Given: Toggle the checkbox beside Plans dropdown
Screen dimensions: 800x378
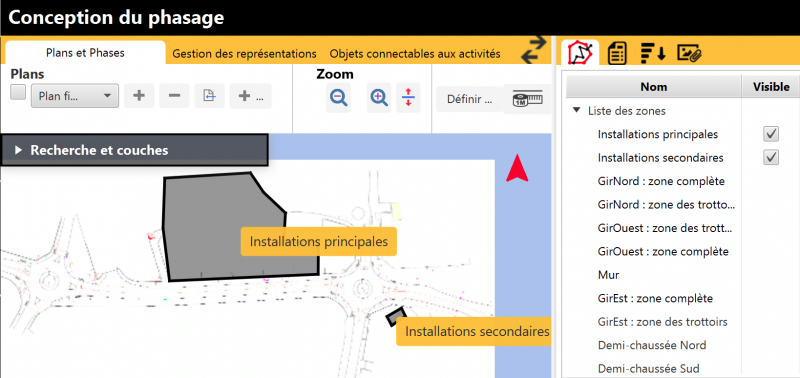Looking at the screenshot, I should click(18, 92).
